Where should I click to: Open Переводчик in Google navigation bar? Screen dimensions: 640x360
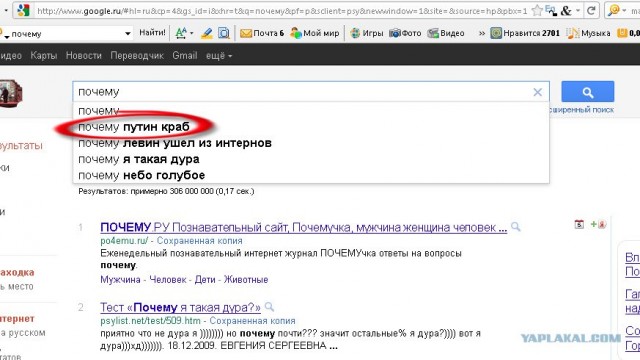(x=137, y=56)
